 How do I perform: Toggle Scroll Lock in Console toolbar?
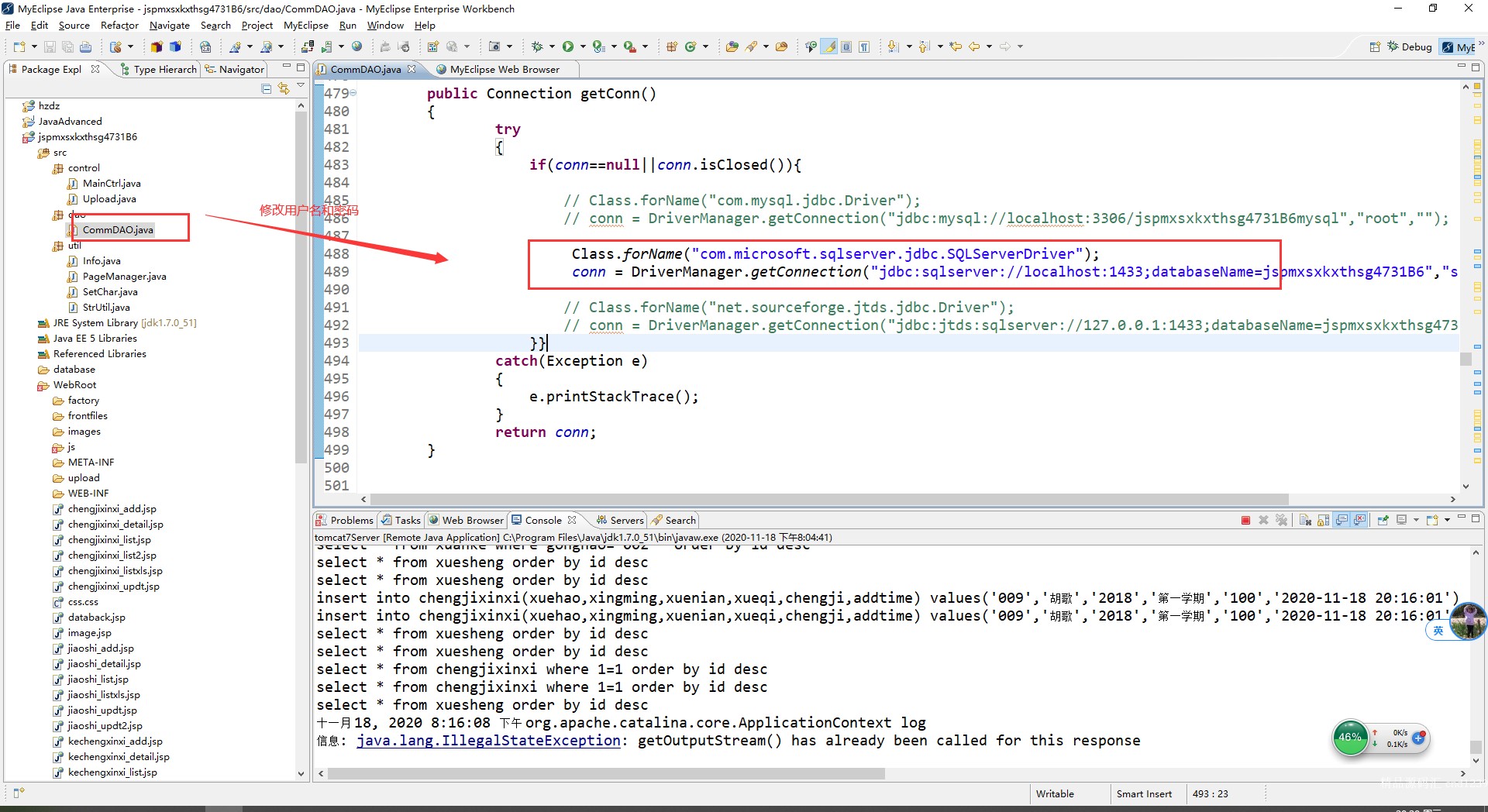pyautogui.click(x=1323, y=520)
